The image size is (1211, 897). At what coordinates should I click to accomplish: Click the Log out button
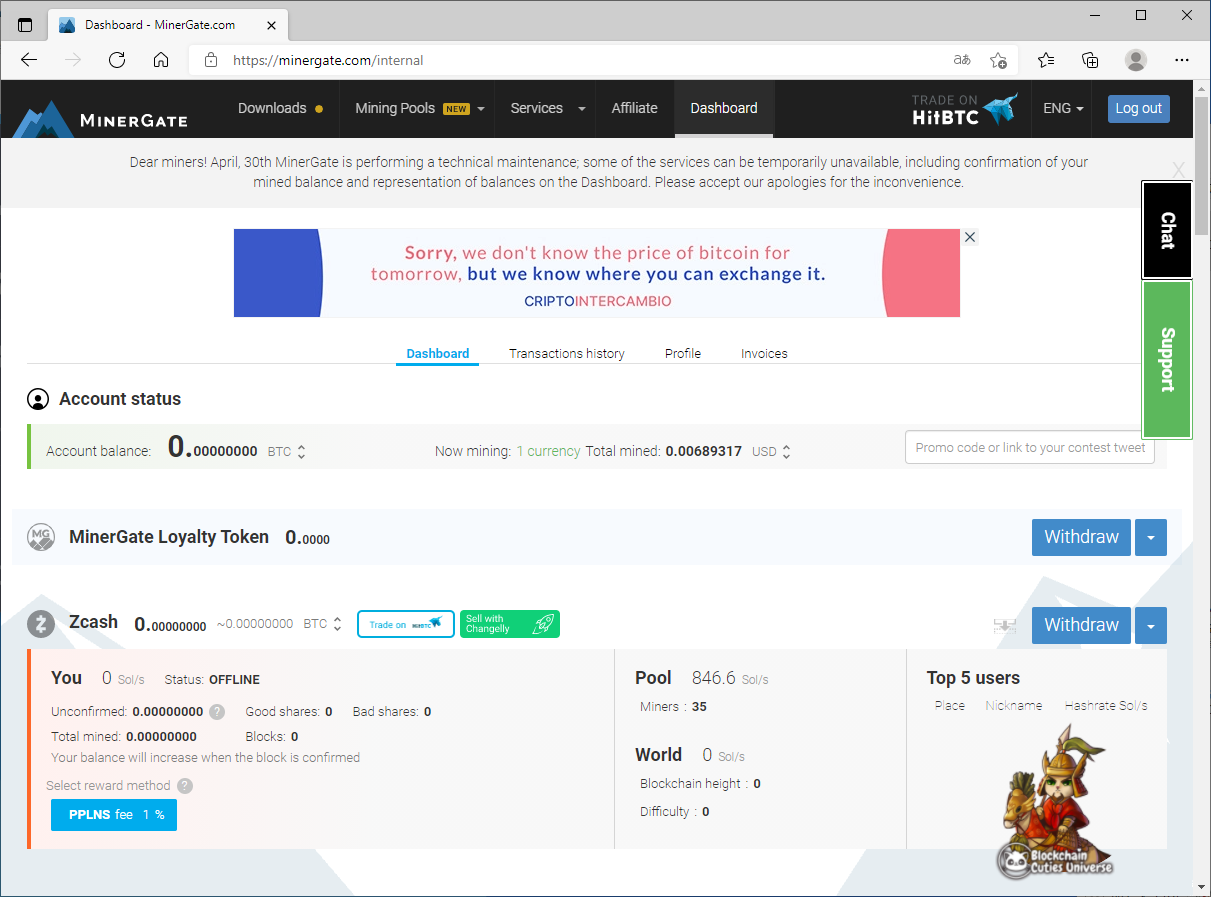(x=1139, y=109)
